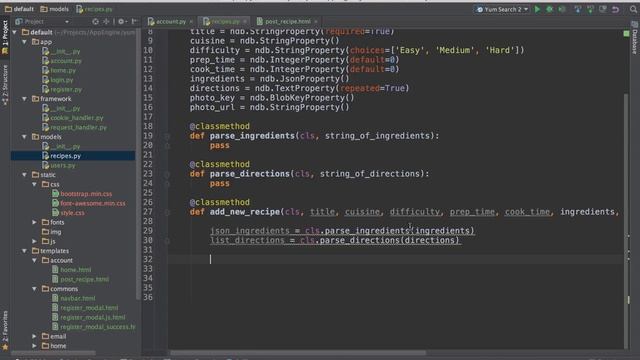Click the VCS Update Project icon

[578, 9]
